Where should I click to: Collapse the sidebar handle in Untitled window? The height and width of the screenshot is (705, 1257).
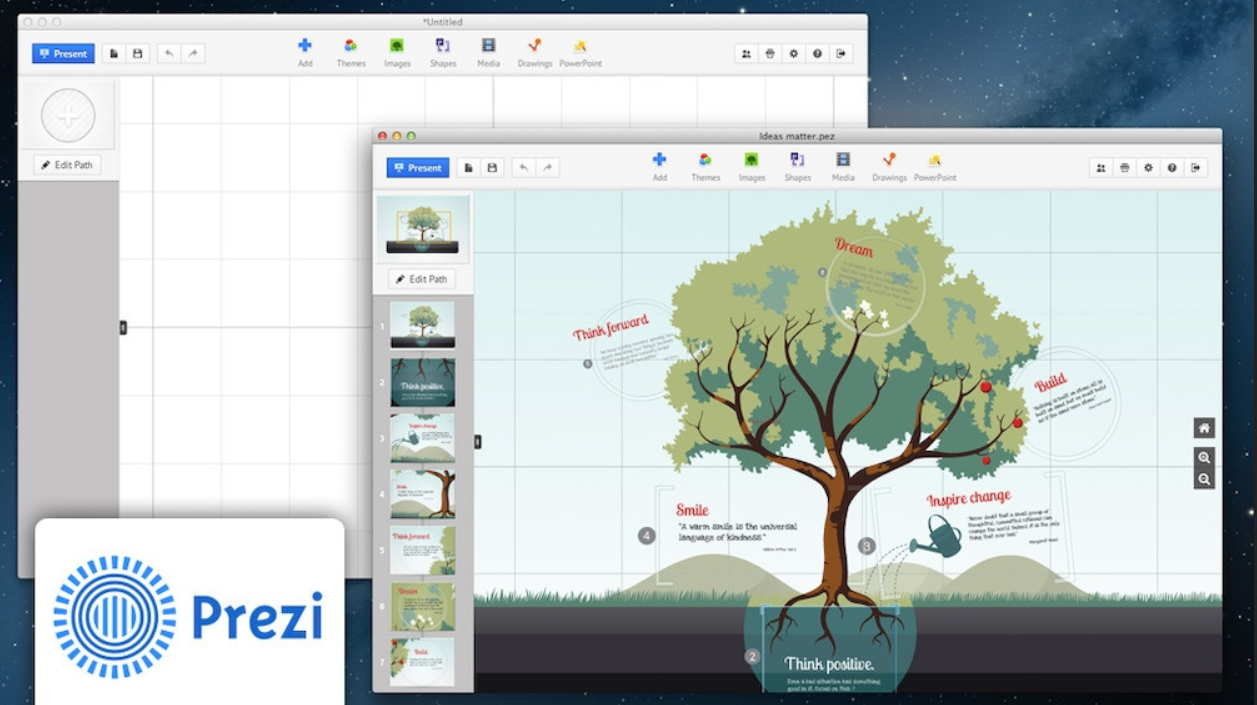pos(123,327)
